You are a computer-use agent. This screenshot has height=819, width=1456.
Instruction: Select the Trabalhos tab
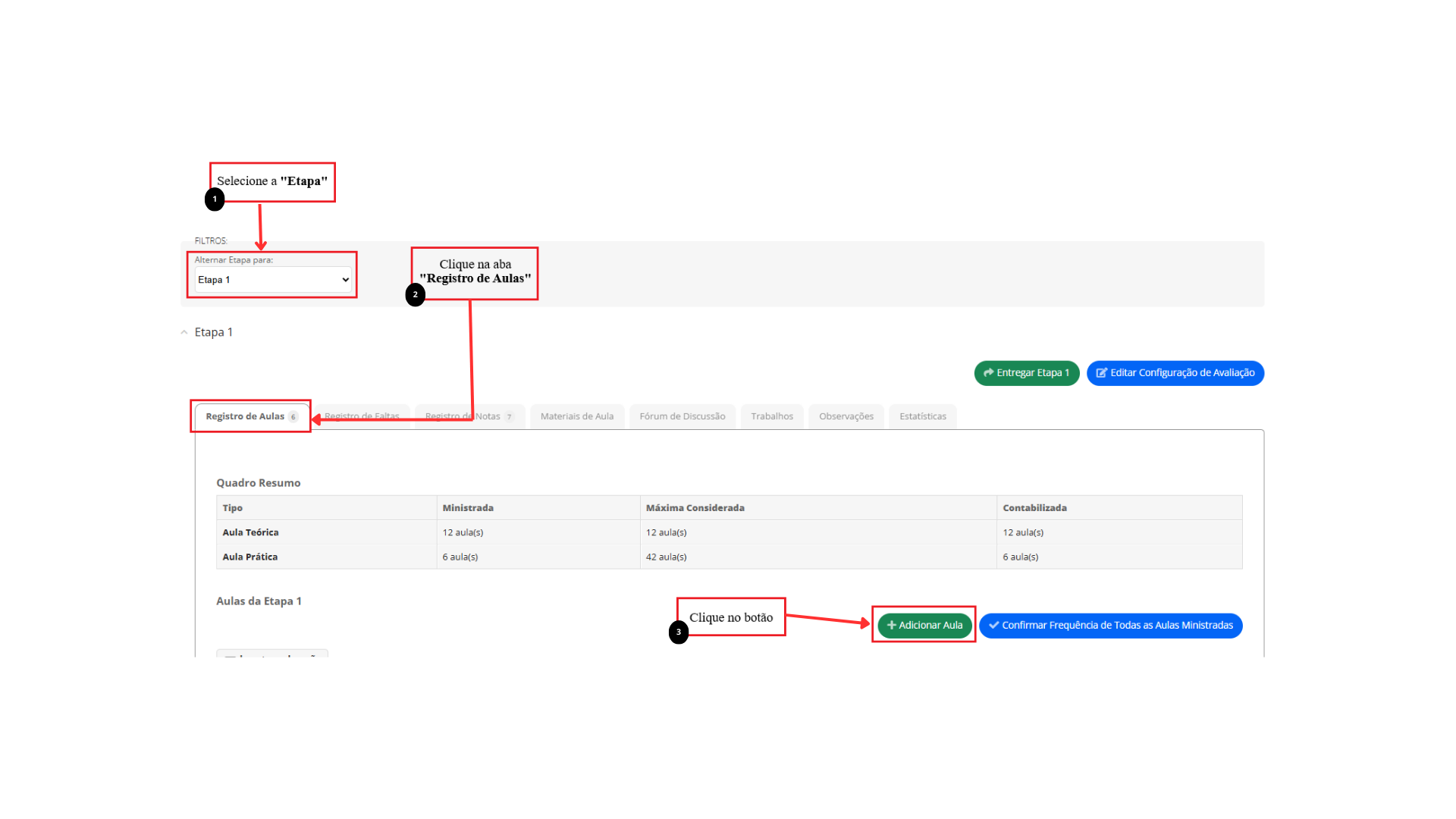tap(772, 416)
